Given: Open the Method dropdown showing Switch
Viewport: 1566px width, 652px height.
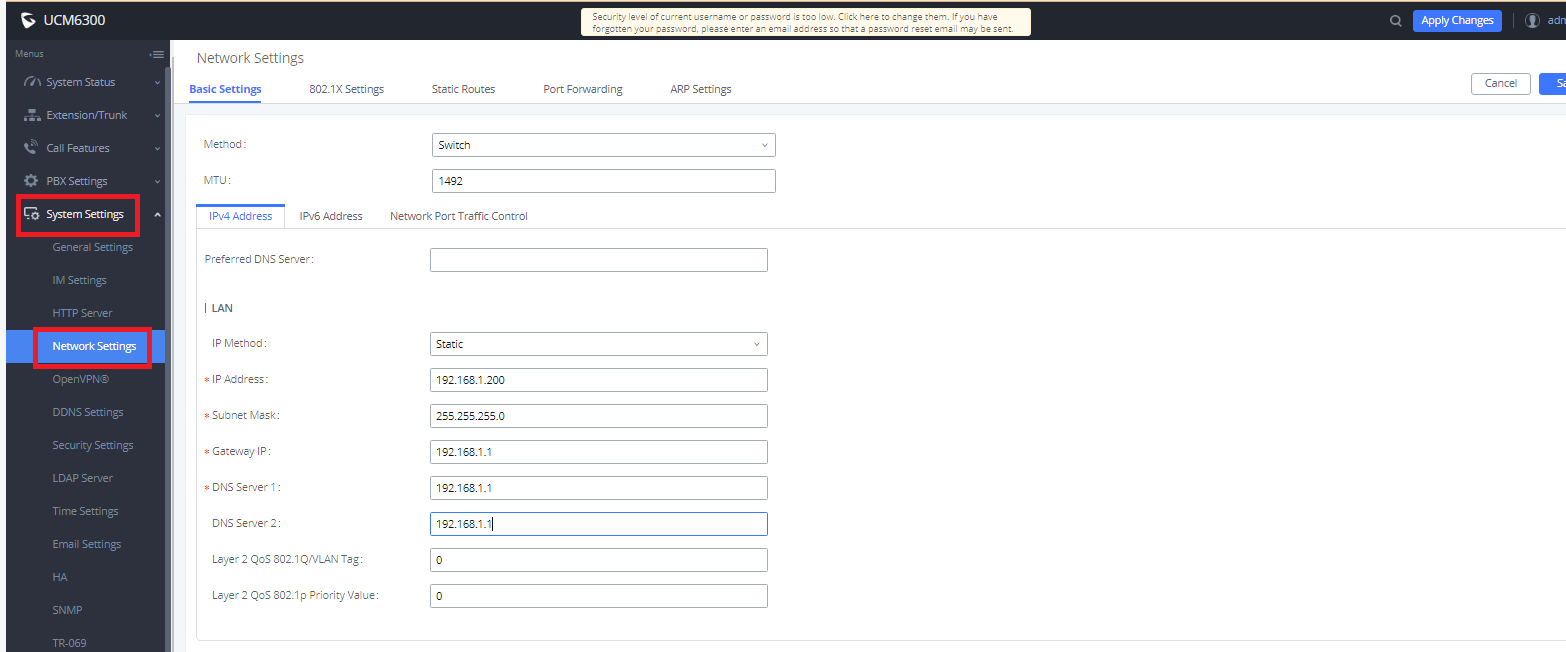Looking at the screenshot, I should pos(603,145).
